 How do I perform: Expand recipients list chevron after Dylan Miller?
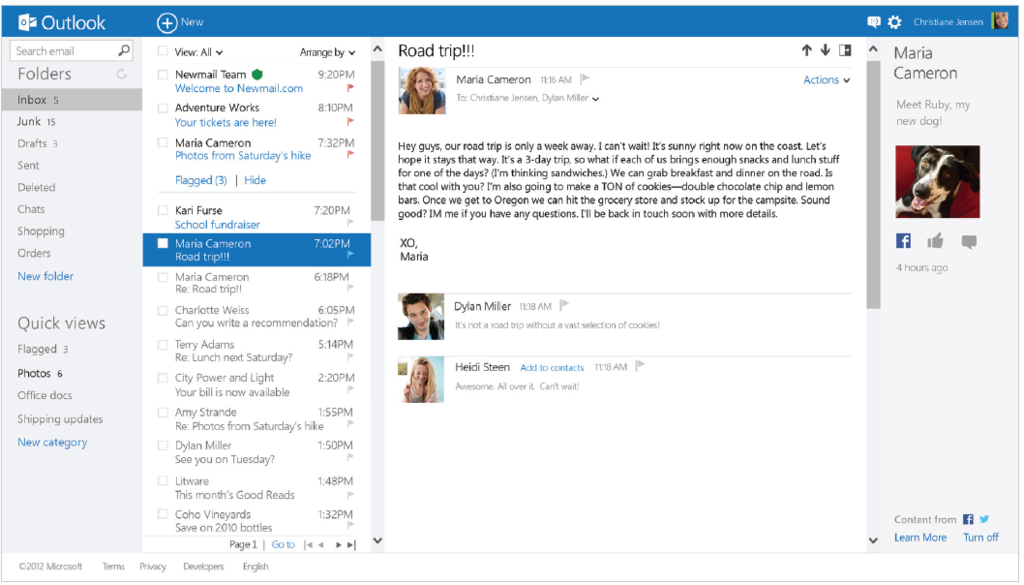coord(596,99)
